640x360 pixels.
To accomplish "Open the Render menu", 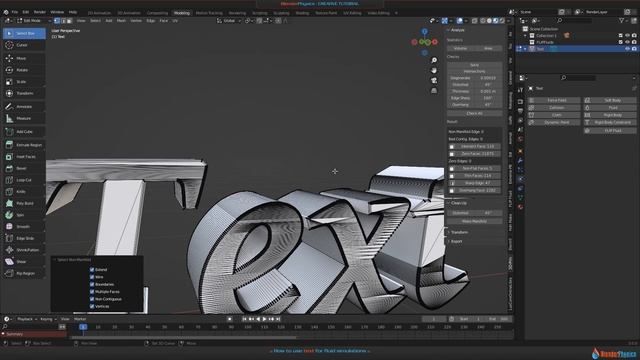I will pos(40,12).
